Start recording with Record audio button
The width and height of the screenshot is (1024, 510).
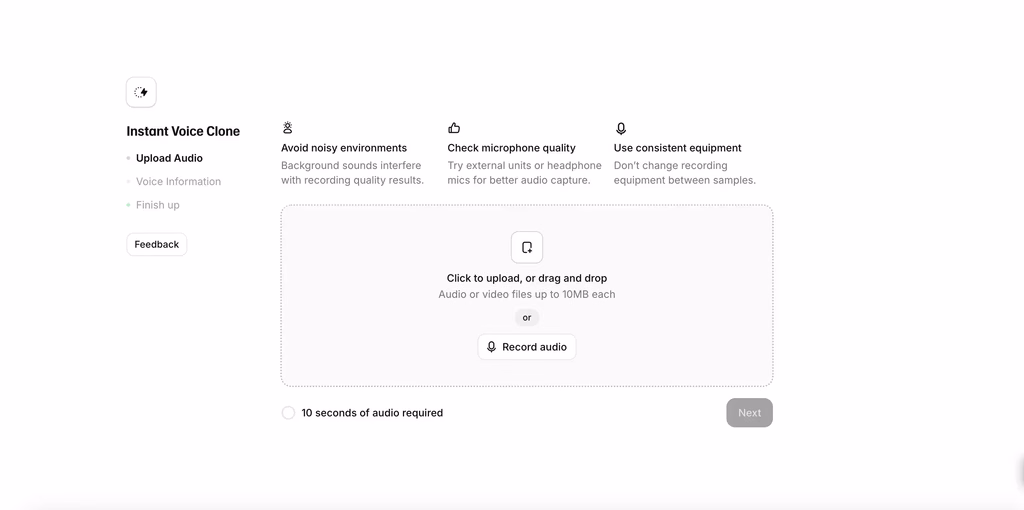[x=527, y=347]
